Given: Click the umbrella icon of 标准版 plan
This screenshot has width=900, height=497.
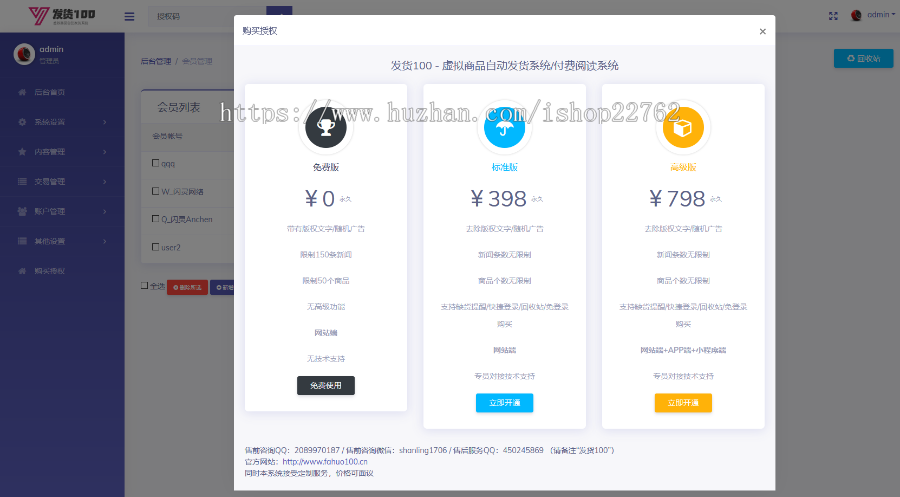Looking at the screenshot, I should pyautogui.click(x=505, y=127).
